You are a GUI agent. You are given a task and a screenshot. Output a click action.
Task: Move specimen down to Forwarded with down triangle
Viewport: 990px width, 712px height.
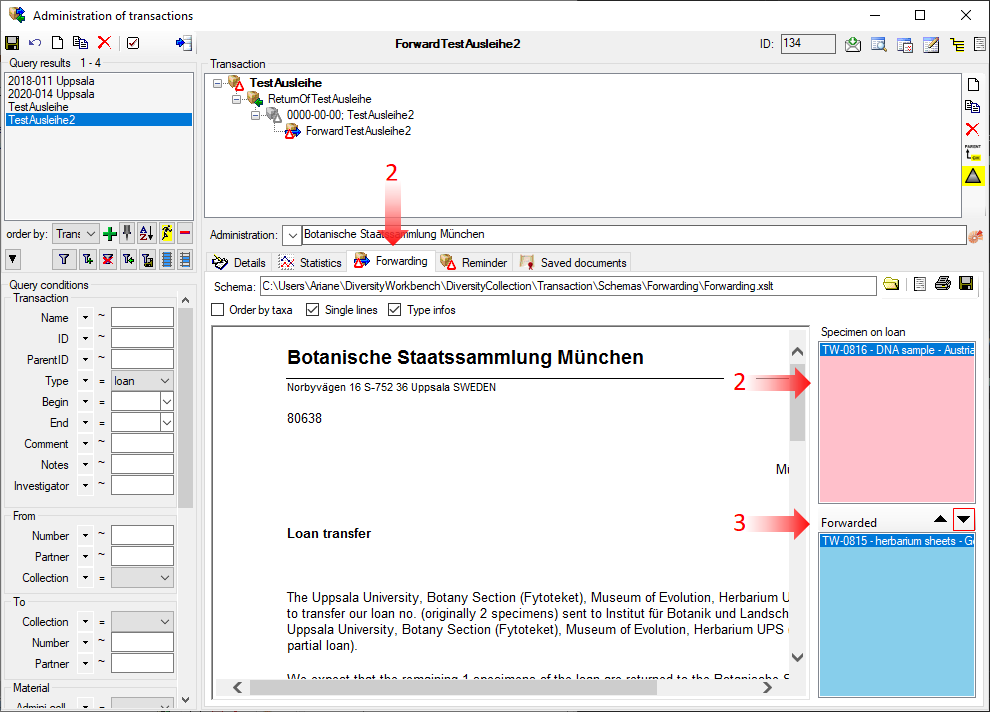point(963,519)
